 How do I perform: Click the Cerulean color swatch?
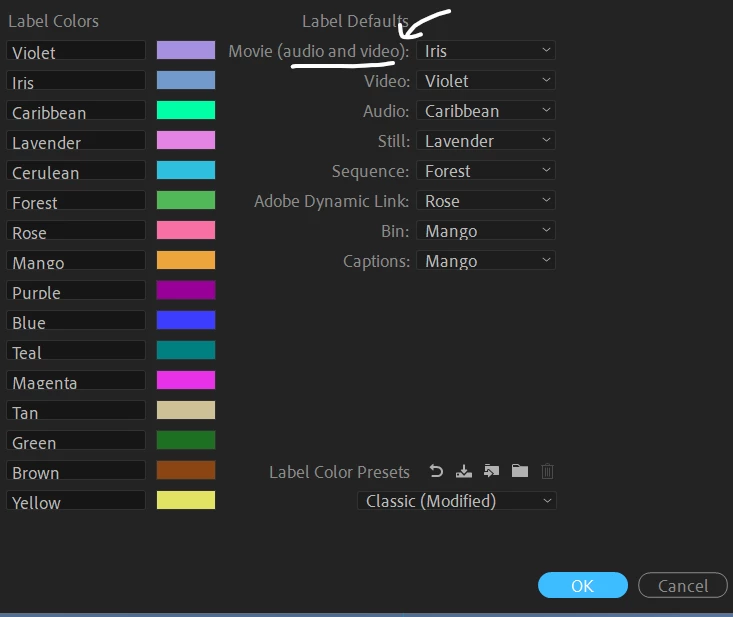tap(186, 170)
